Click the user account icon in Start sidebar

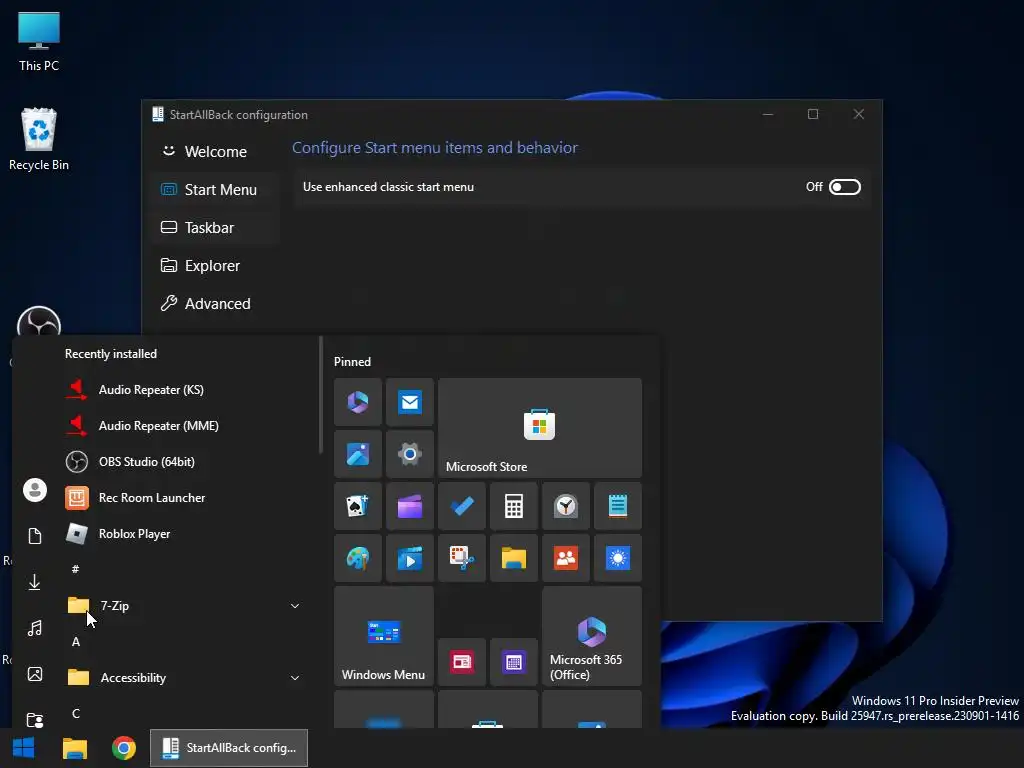click(35, 490)
